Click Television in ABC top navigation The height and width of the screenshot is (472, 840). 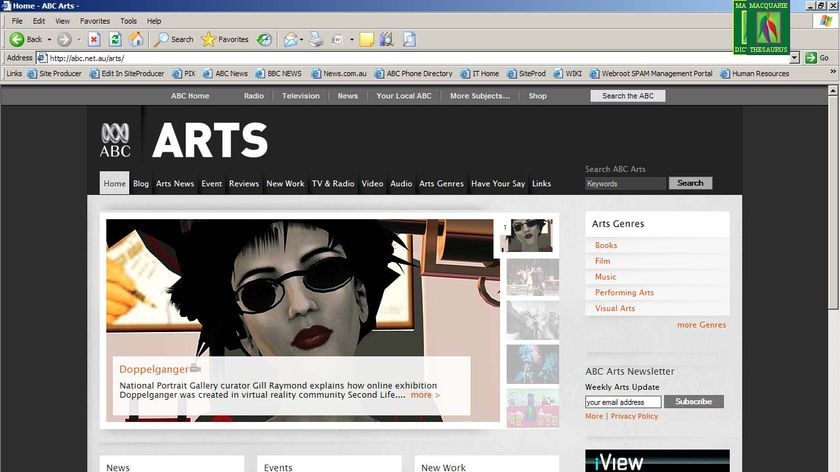click(x=301, y=96)
